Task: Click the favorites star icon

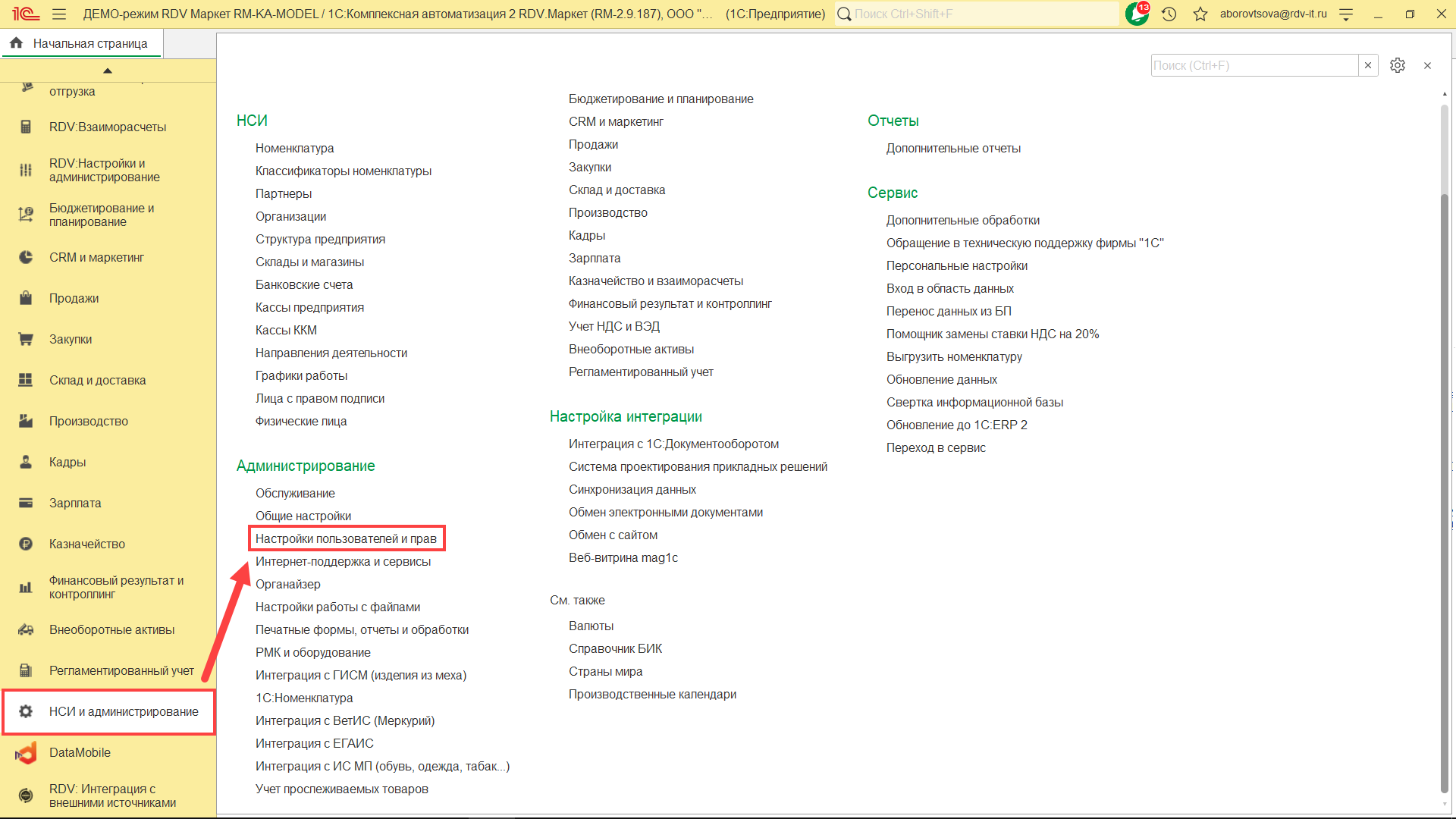Action: click(x=1200, y=14)
